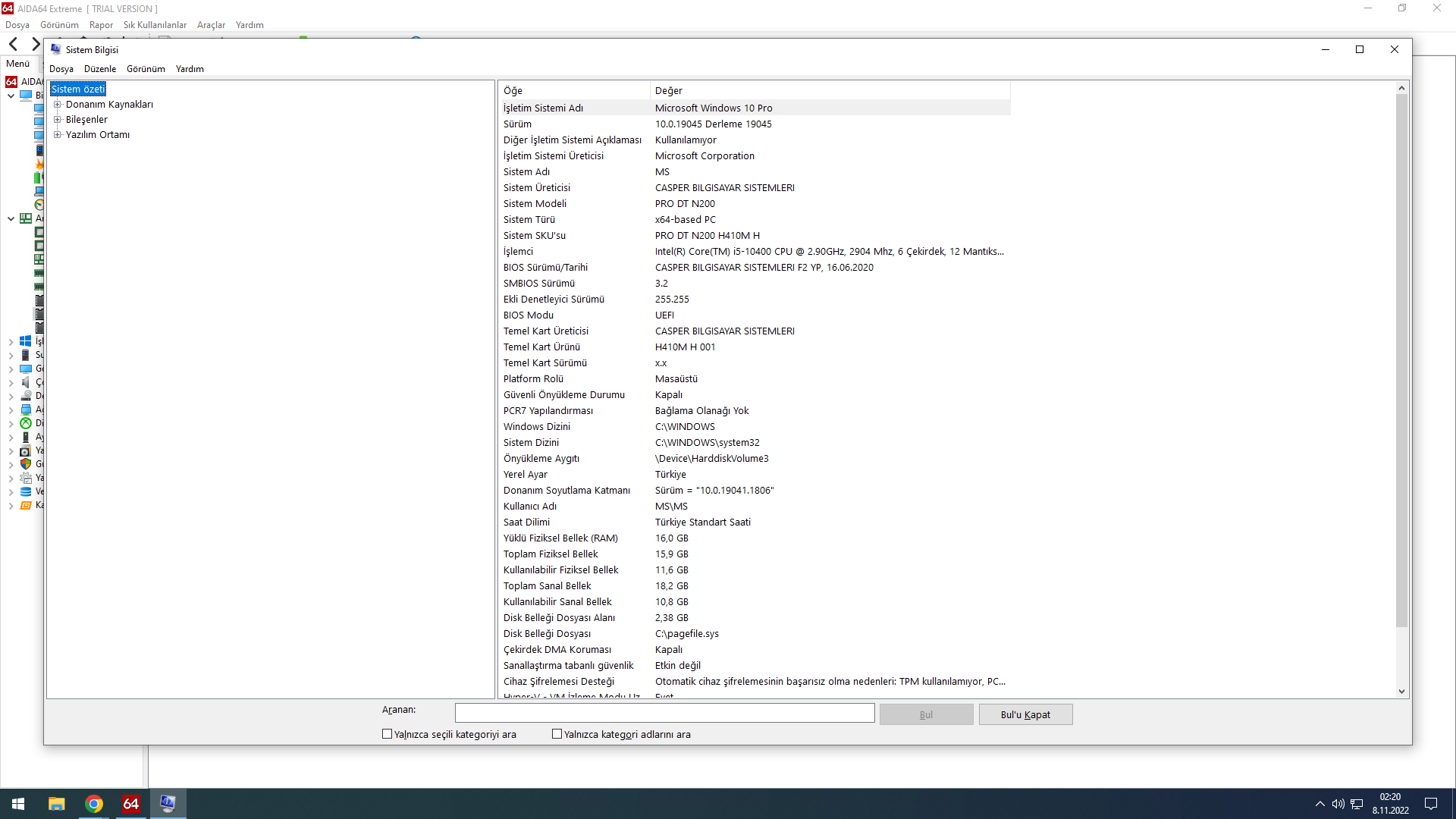Open AIDA64 from the taskbar

(x=131, y=804)
